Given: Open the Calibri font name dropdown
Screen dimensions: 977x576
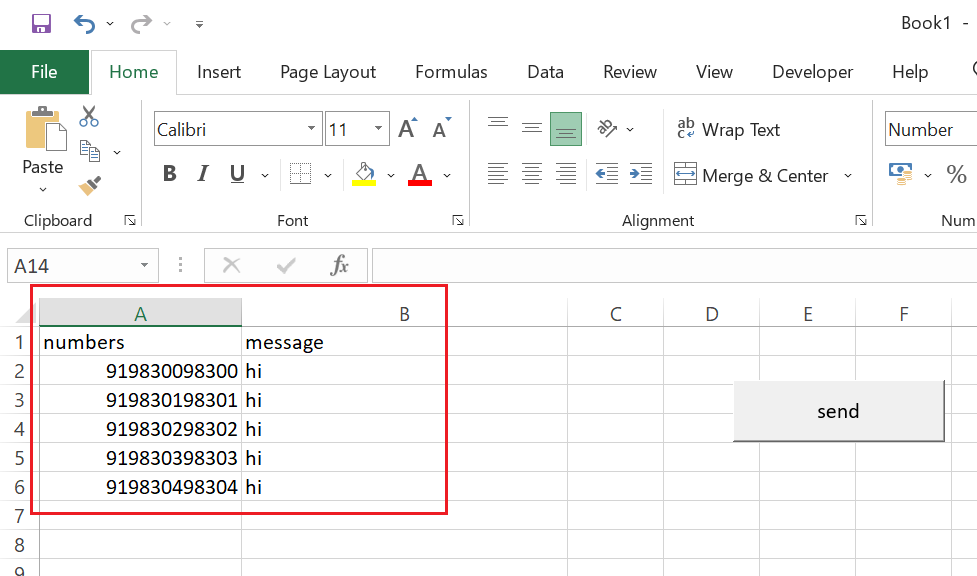Looking at the screenshot, I should [311, 128].
